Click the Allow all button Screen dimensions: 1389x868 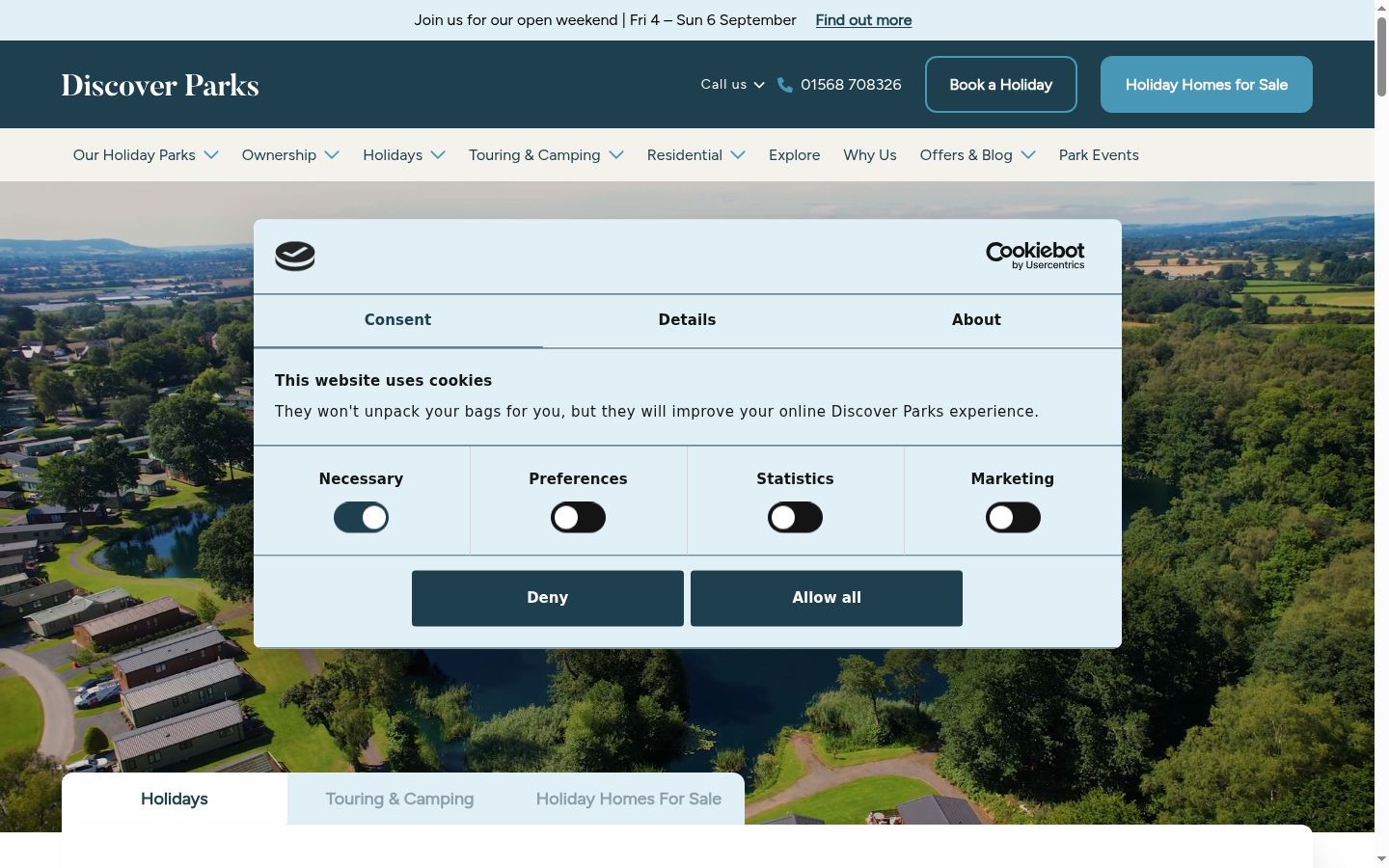click(x=827, y=598)
